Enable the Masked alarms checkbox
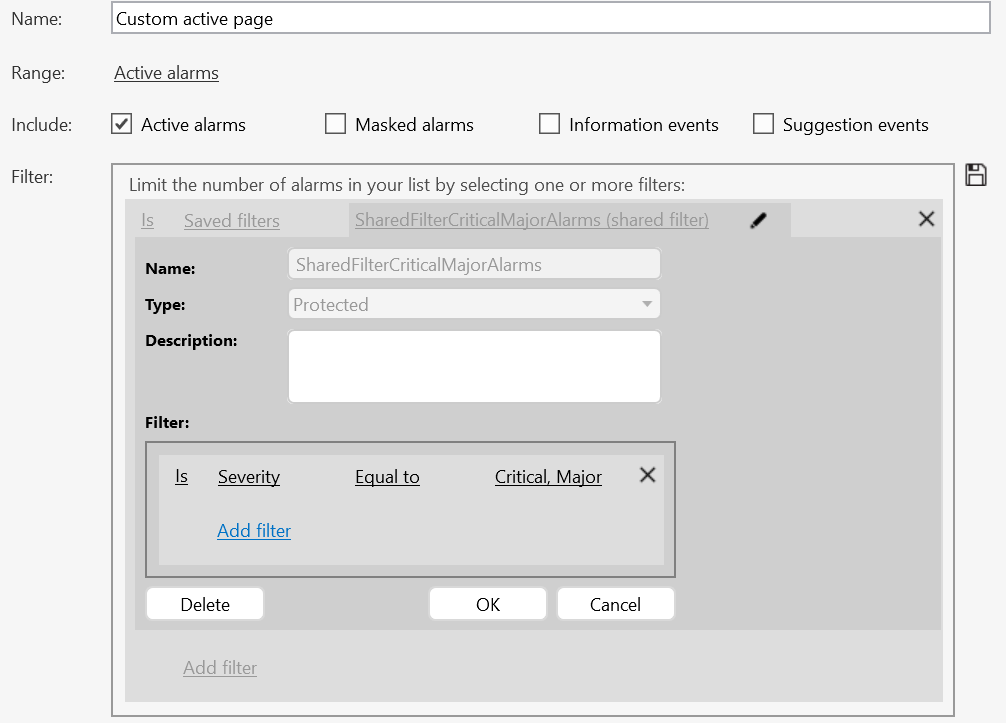1006x723 pixels. pos(336,124)
